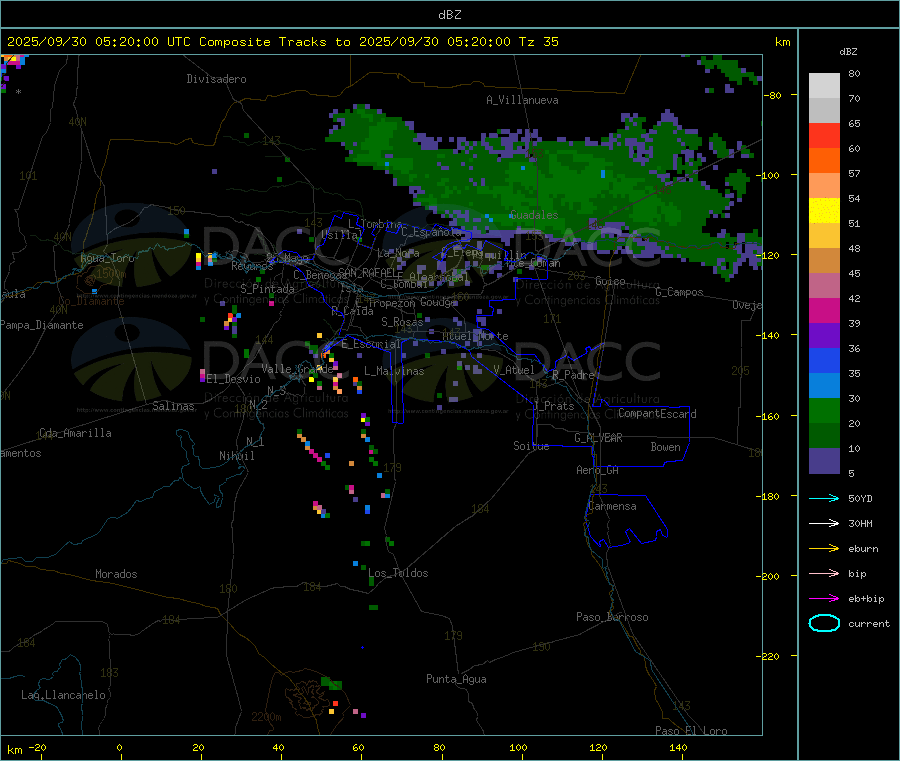Pick the blue swatch below 36 dBZ
The width and height of the screenshot is (900, 761).
824,360
